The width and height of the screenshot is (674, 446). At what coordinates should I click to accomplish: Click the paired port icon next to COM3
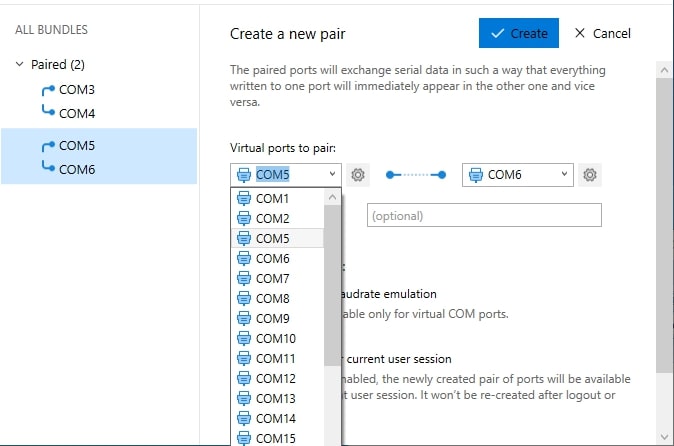point(48,90)
